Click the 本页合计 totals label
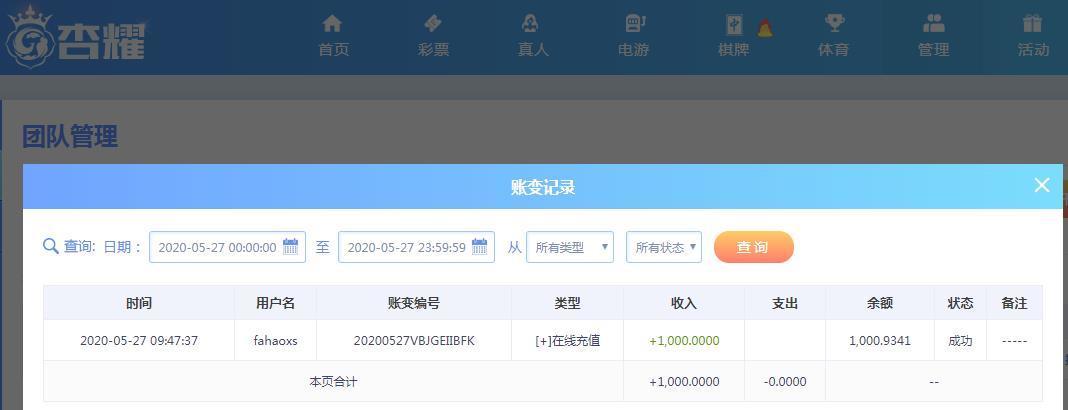 (x=333, y=381)
